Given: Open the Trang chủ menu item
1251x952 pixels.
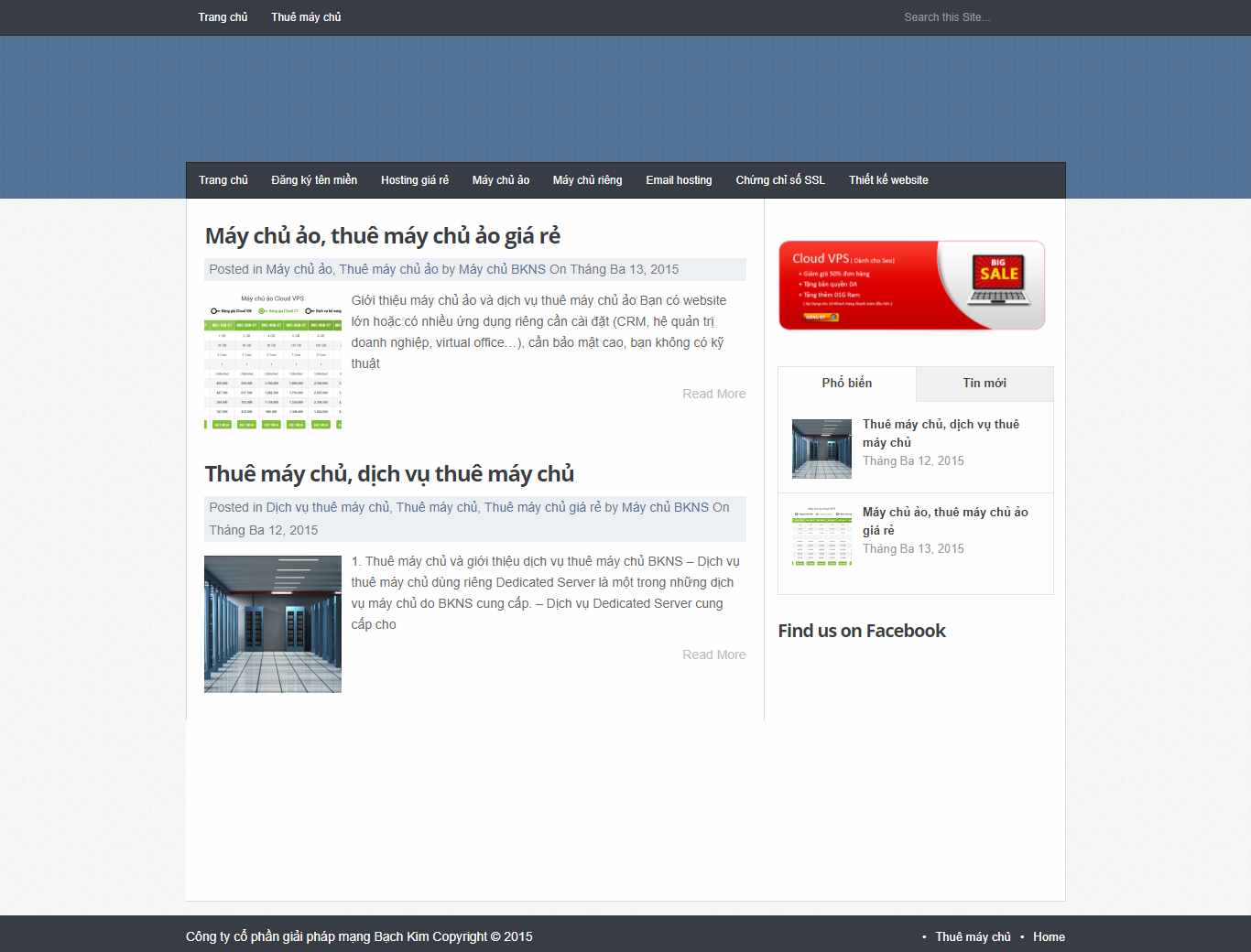Looking at the screenshot, I should (223, 179).
